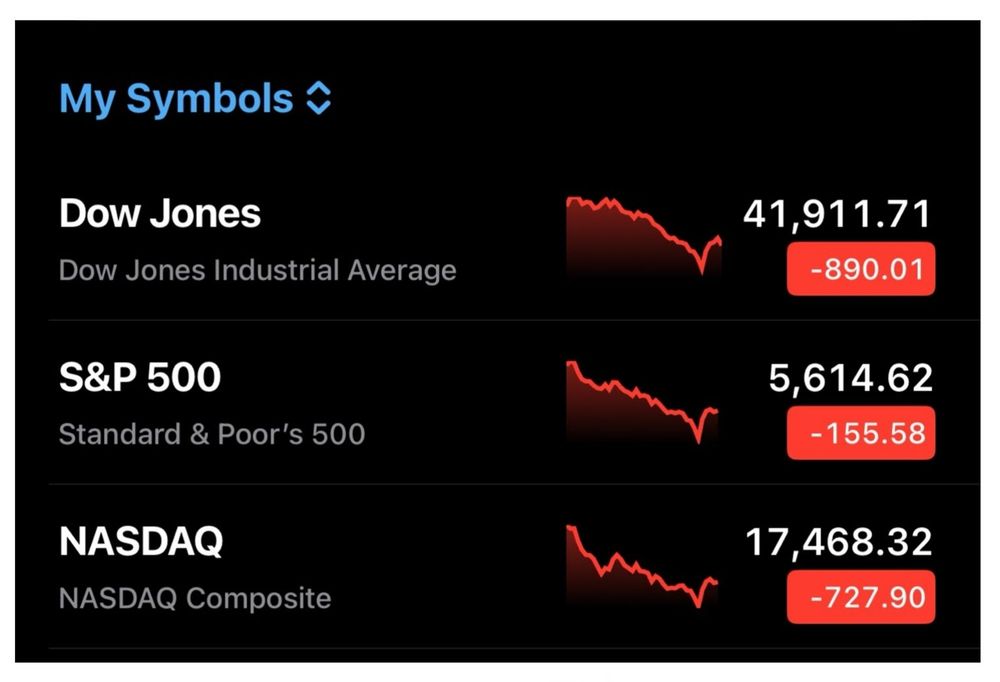Select the NASDAQ symbol name
Screen dimensions: 1000x682
(x=141, y=542)
